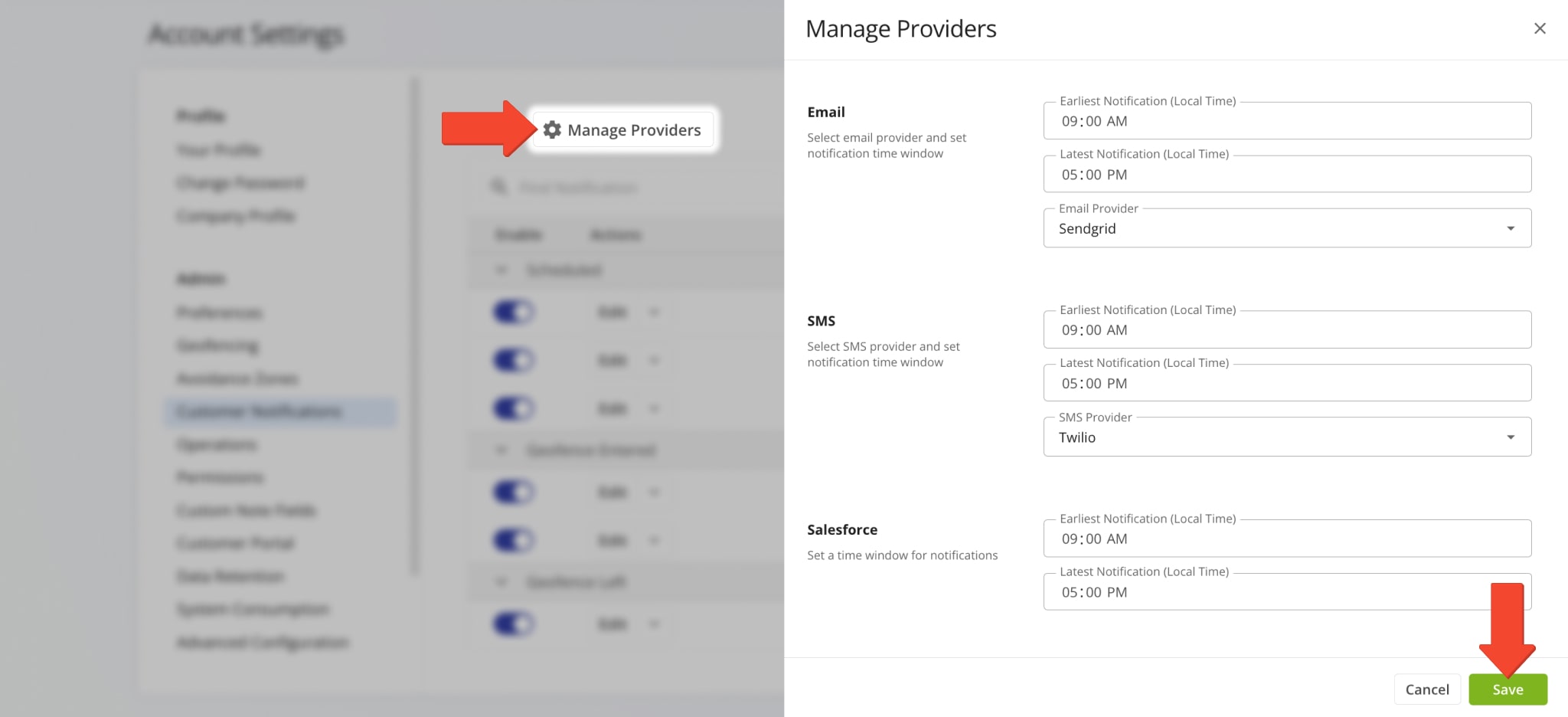Image resolution: width=1568 pixels, height=717 pixels.
Task: Click 'Set a time window for notifications' text
Action: [902, 555]
